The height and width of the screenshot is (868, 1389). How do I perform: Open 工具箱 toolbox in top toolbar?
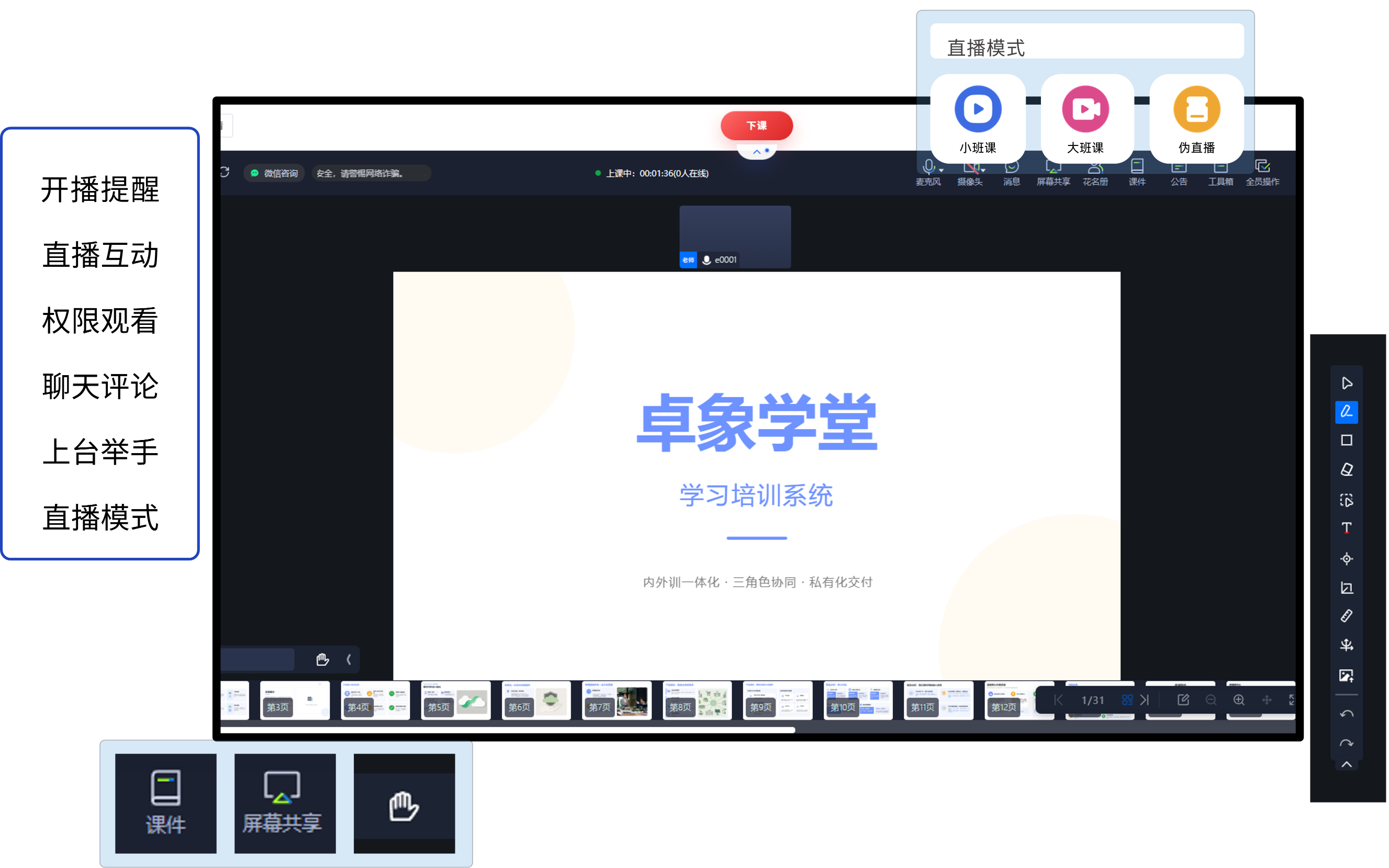click(x=1220, y=172)
